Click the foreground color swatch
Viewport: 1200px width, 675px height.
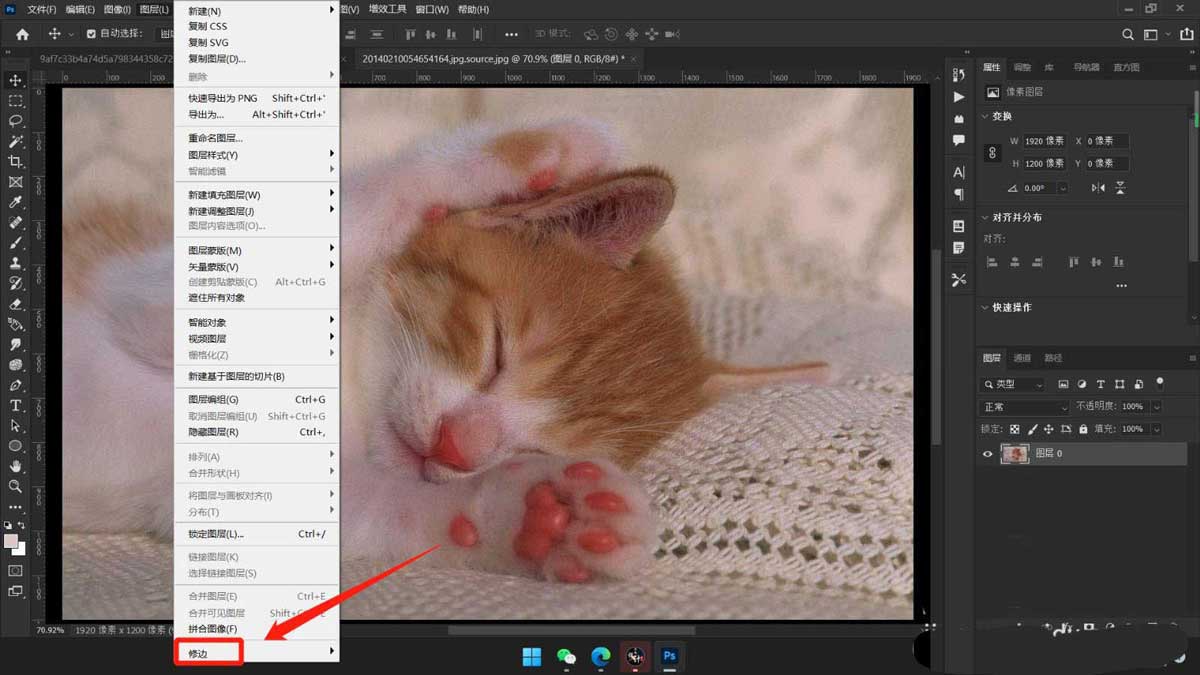(11, 541)
